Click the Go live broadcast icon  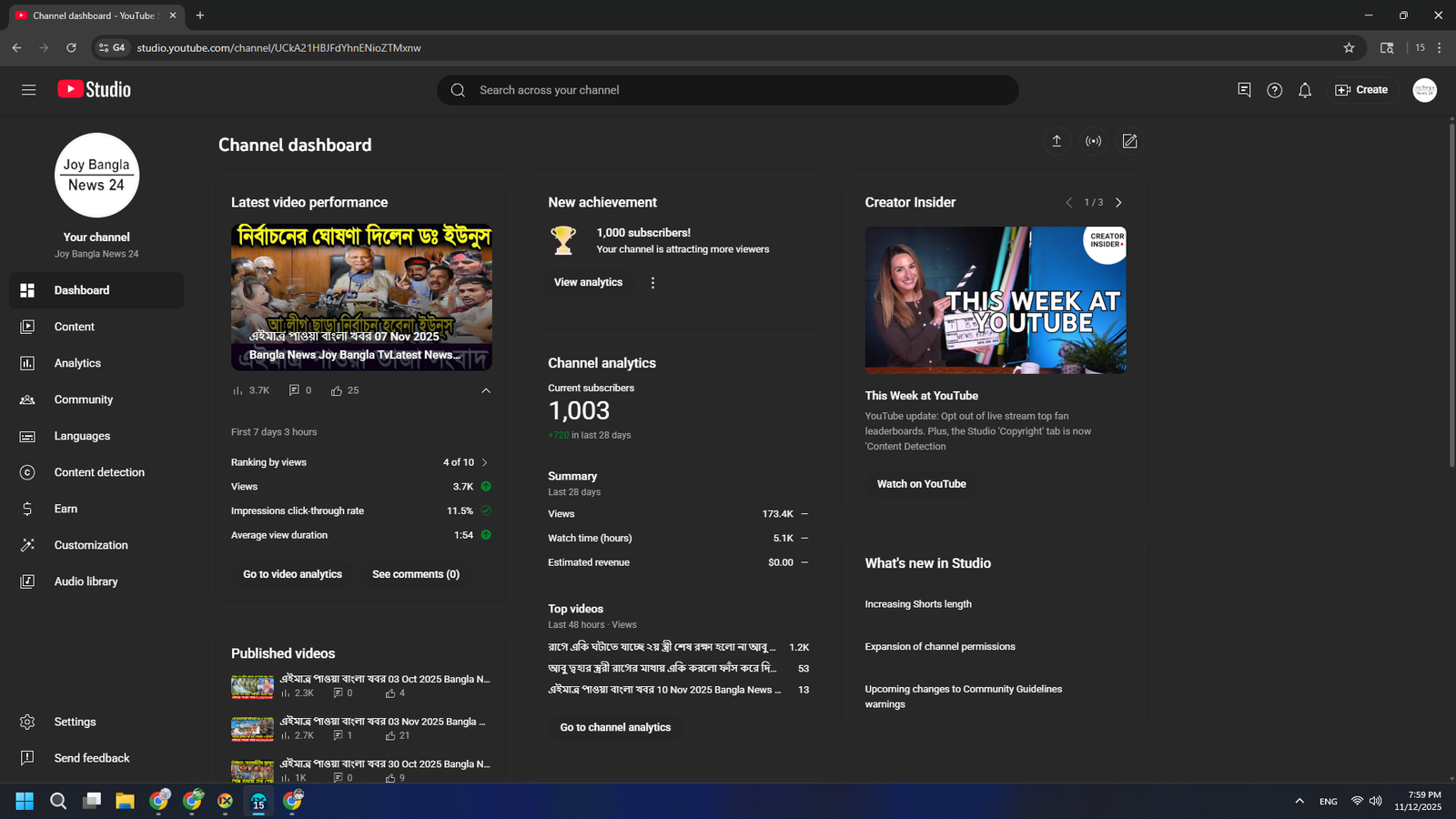pyautogui.click(x=1093, y=141)
